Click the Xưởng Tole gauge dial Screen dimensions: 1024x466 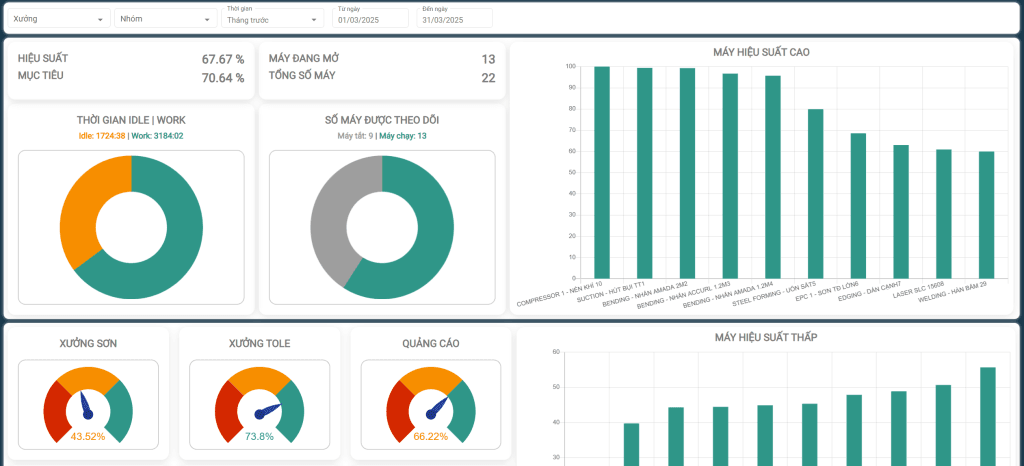259,405
